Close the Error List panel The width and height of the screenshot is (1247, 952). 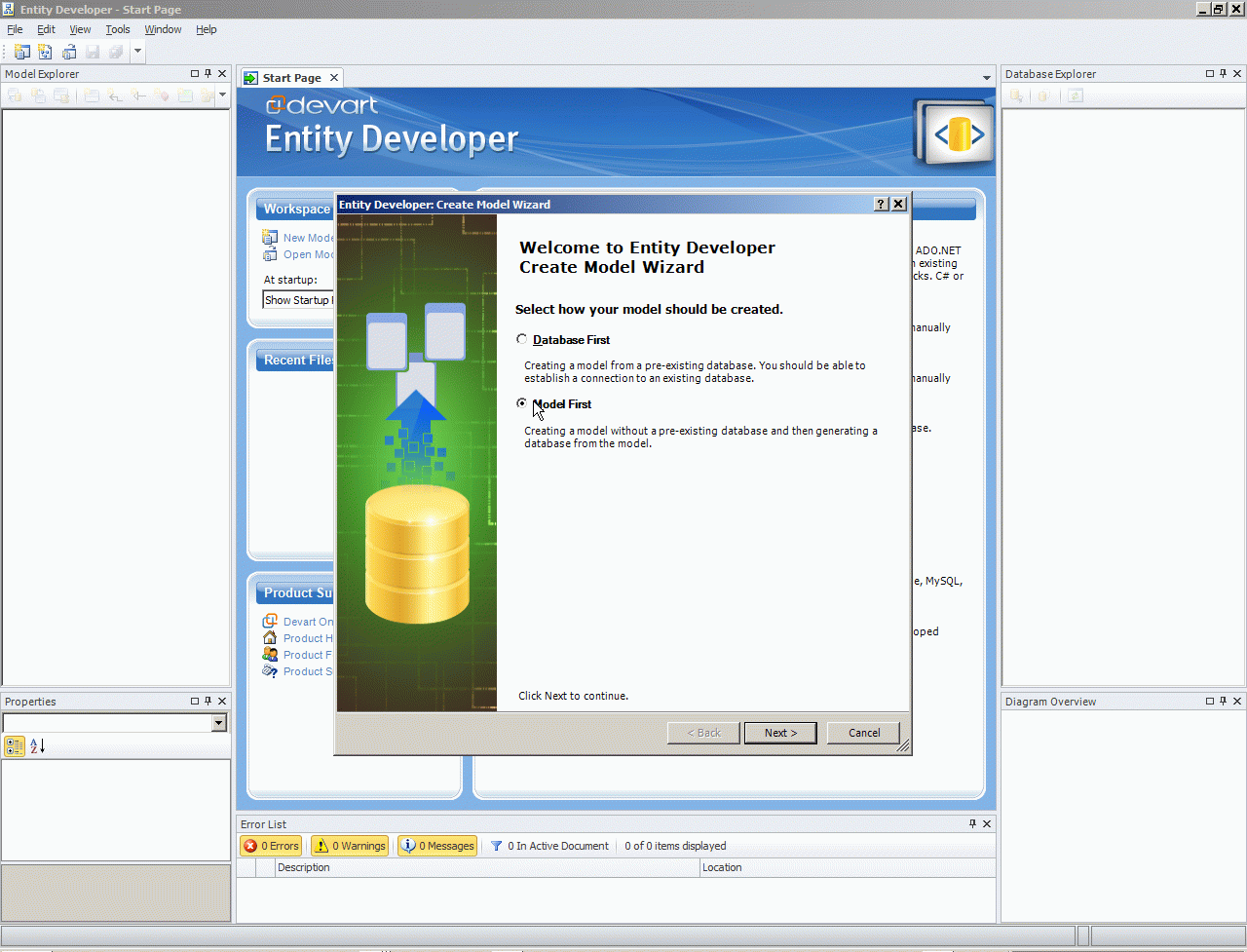(987, 824)
